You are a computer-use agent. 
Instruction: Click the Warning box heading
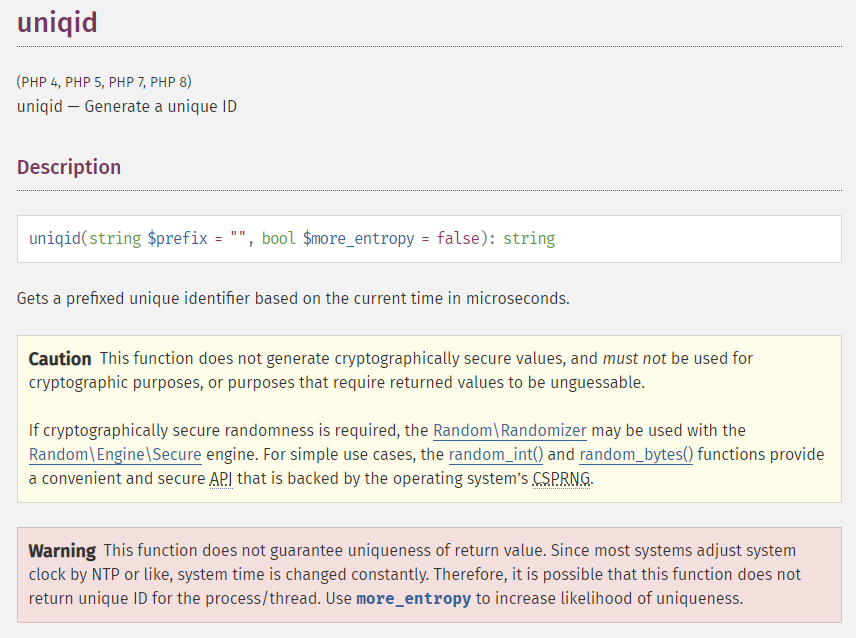pyautogui.click(x=62, y=550)
